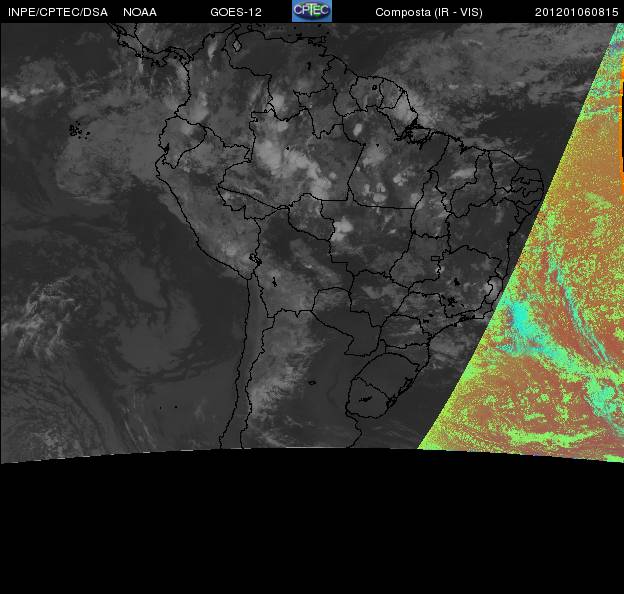Click the CPTEC logo in the header
This screenshot has width=624, height=594.
pyautogui.click(x=312, y=11)
